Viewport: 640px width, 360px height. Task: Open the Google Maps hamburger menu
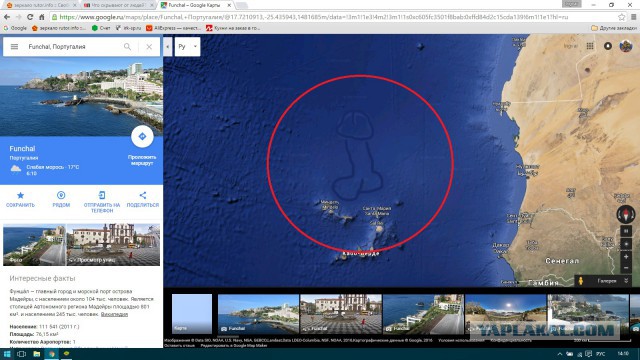pyautogui.click(x=14, y=47)
